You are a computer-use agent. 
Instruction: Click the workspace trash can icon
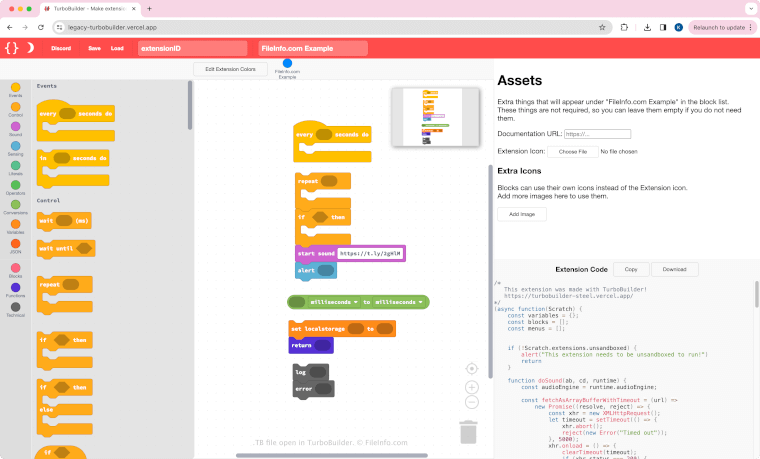pos(468,432)
